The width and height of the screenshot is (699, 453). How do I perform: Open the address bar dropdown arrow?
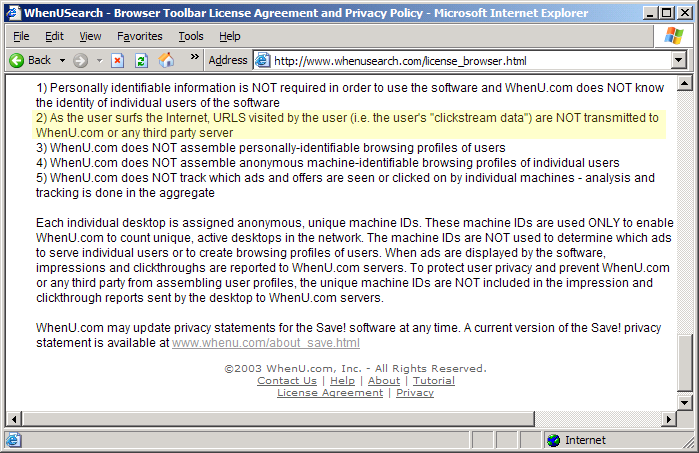click(678, 60)
